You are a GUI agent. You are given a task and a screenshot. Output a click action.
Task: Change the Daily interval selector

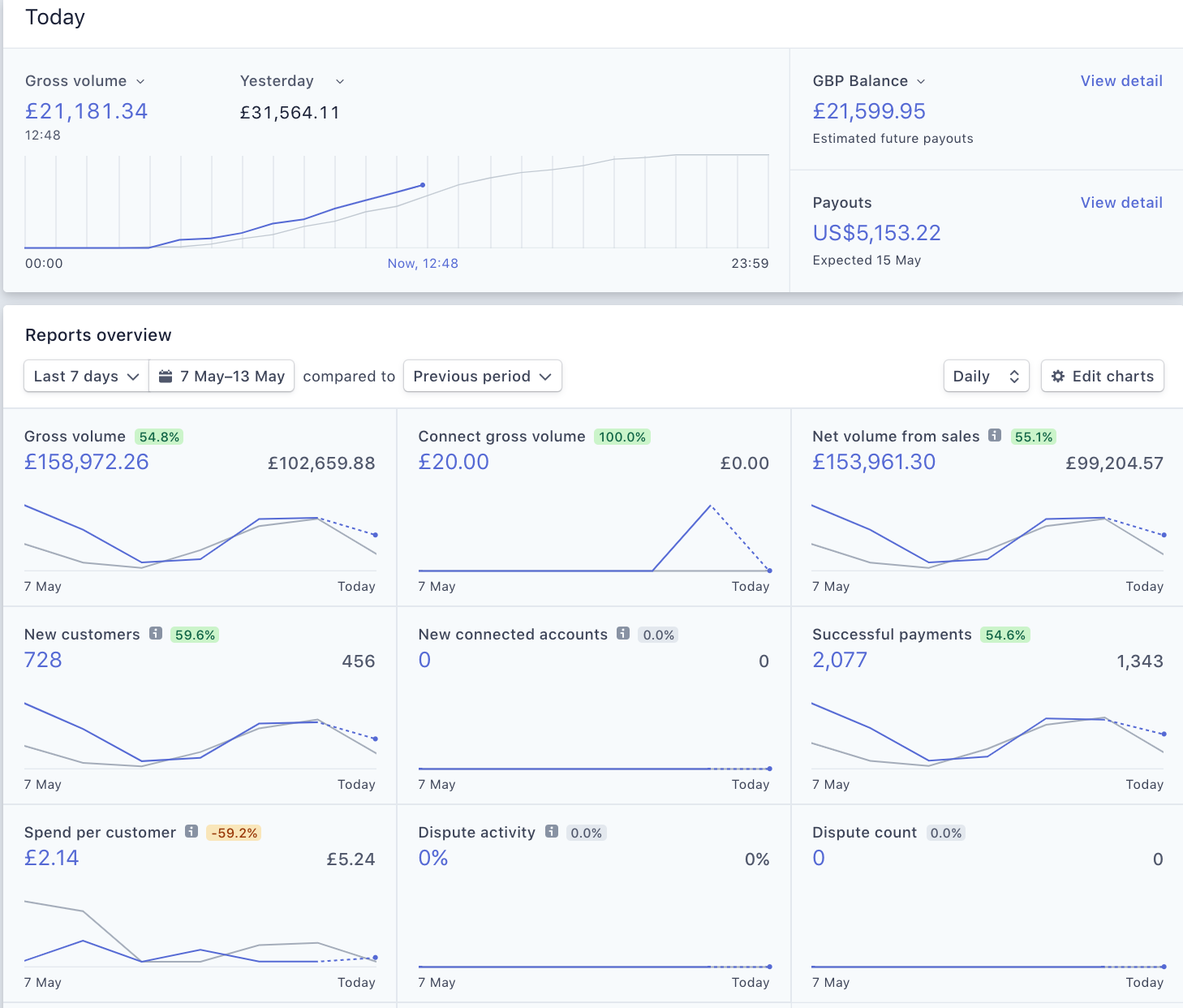coord(986,377)
